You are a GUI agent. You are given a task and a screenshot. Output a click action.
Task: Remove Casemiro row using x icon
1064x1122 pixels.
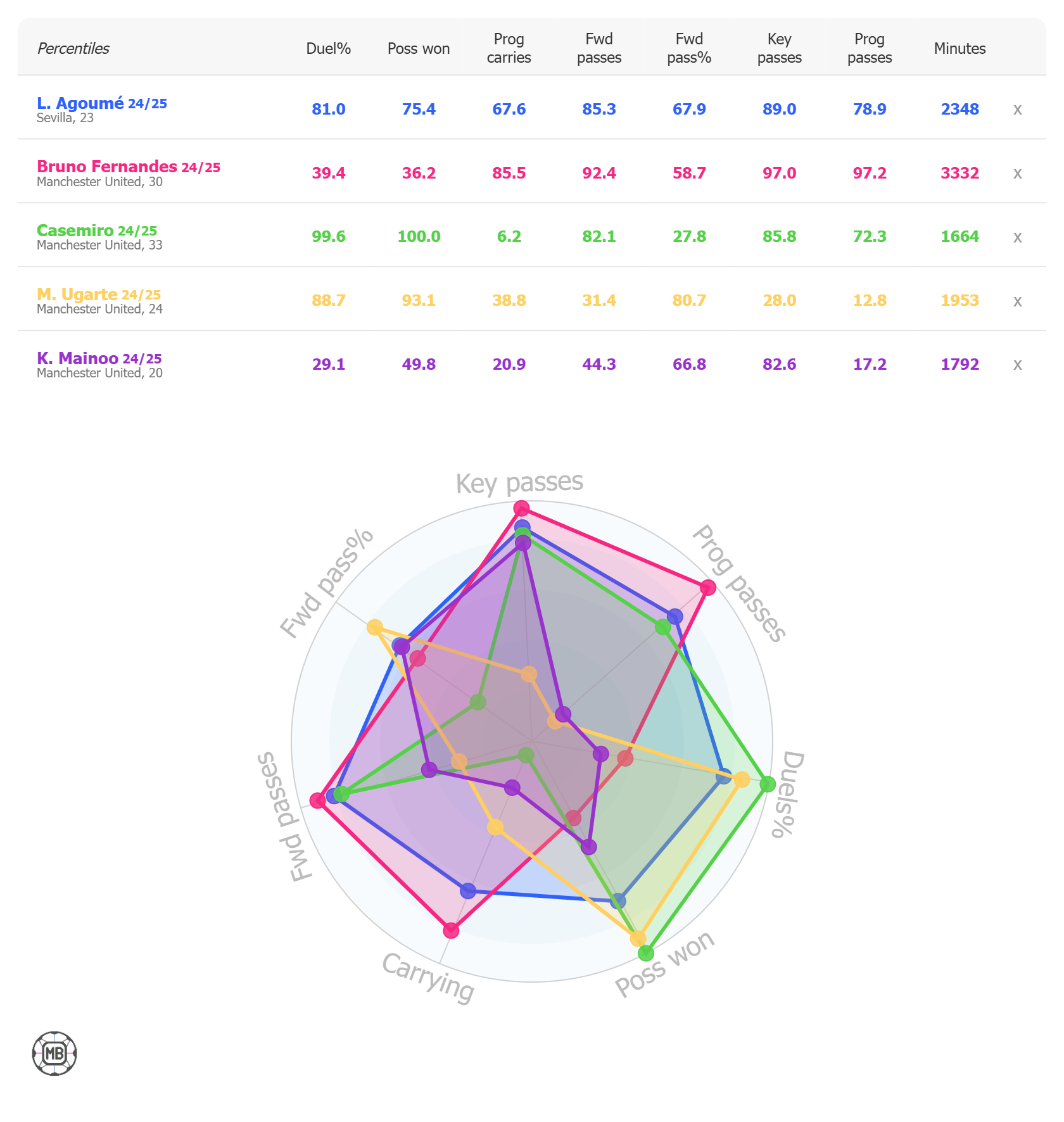pos(1017,237)
